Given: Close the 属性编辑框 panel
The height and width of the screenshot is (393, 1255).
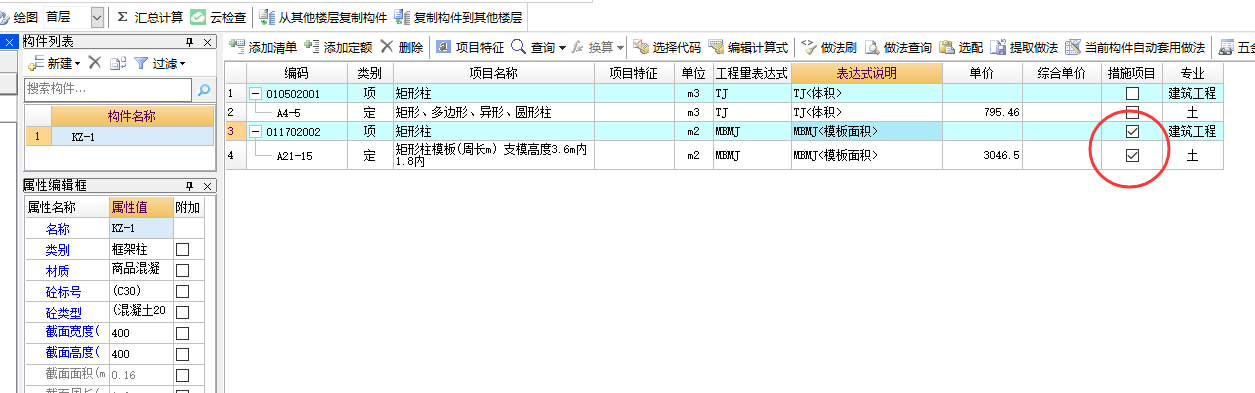Looking at the screenshot, I should (x=207, y=186).
